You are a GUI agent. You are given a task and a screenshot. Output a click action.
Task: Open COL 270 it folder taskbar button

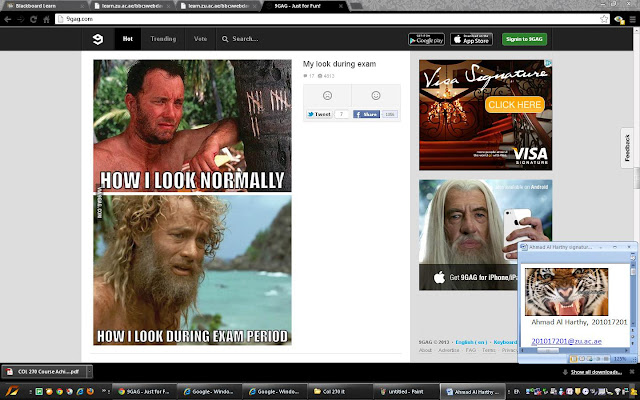[340, 391]
